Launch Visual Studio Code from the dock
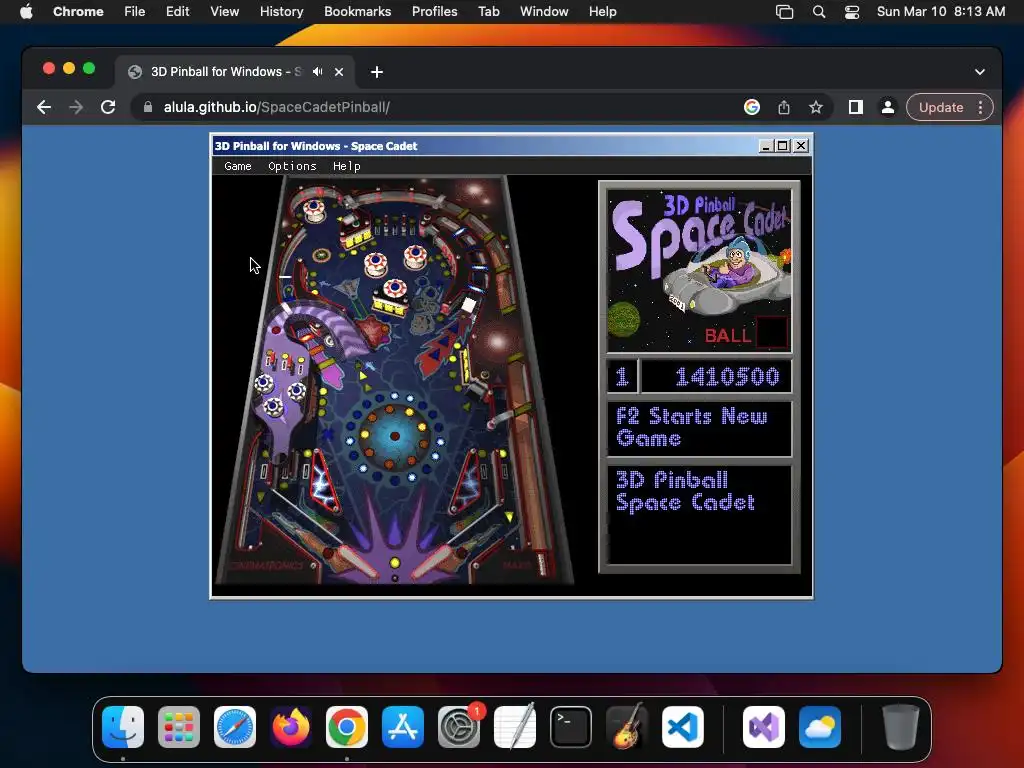The height and width of the screenshot is (768, 1024). 683,727
